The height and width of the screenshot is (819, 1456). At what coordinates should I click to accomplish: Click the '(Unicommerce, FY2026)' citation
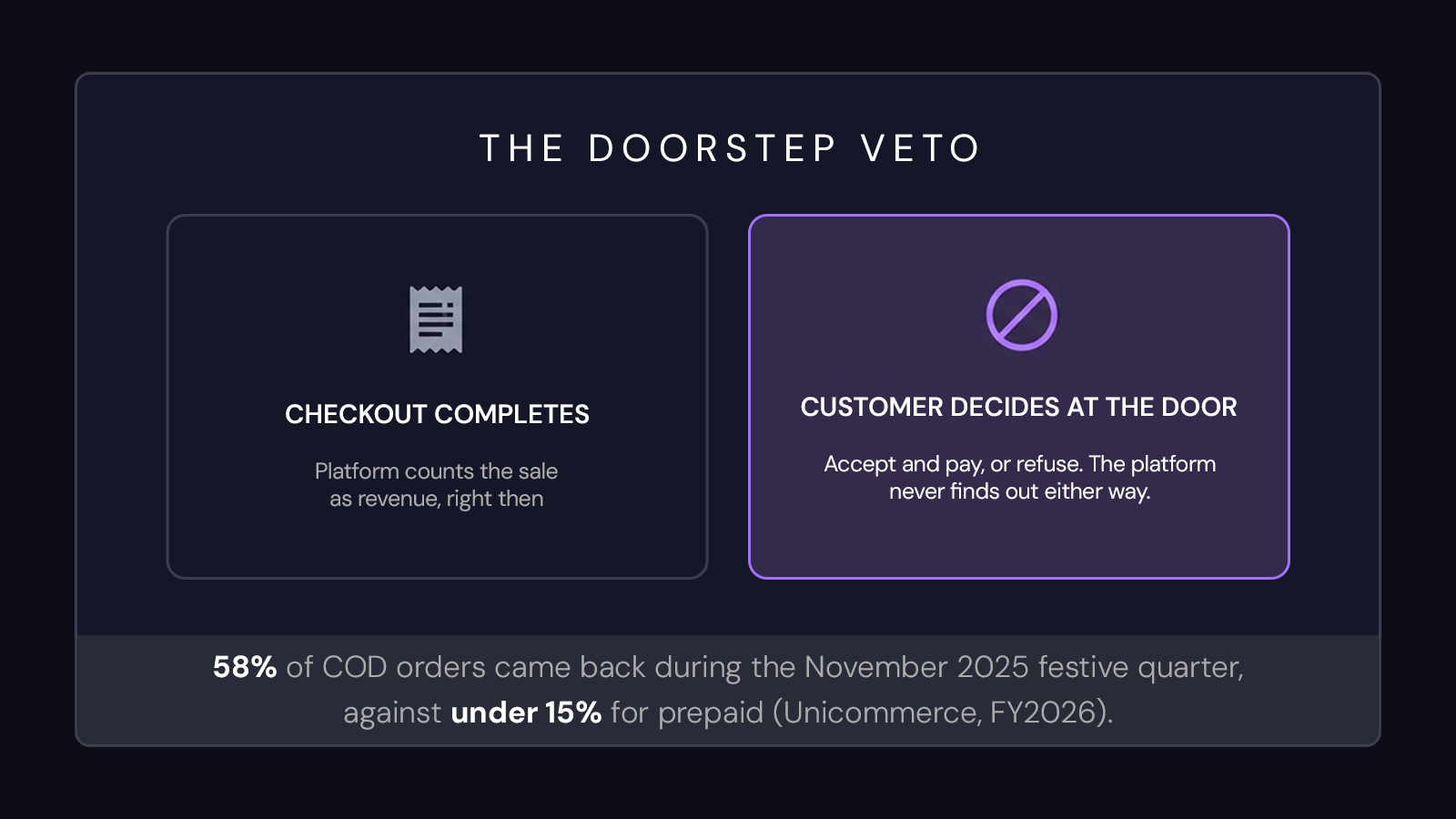click(x=940, y=713)
